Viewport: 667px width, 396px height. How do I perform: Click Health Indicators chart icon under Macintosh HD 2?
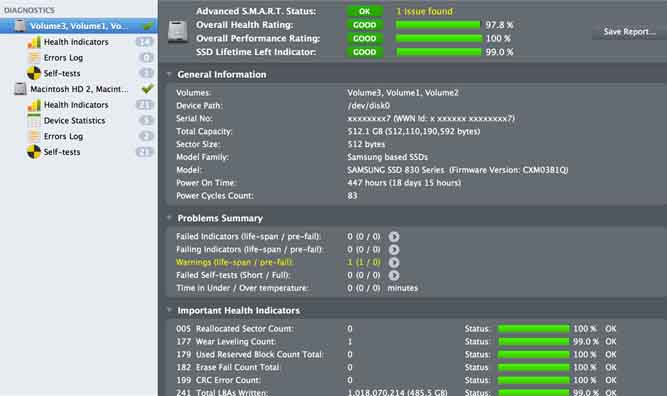point(34,105)
